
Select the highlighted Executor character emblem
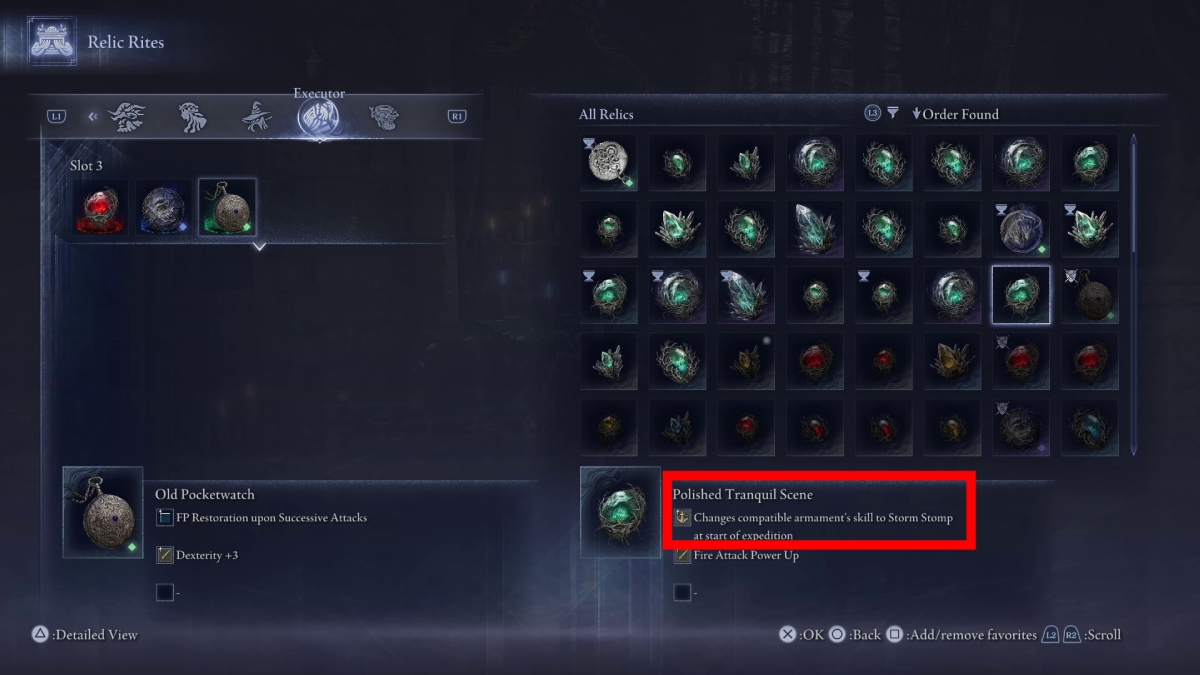pos(319,119)
